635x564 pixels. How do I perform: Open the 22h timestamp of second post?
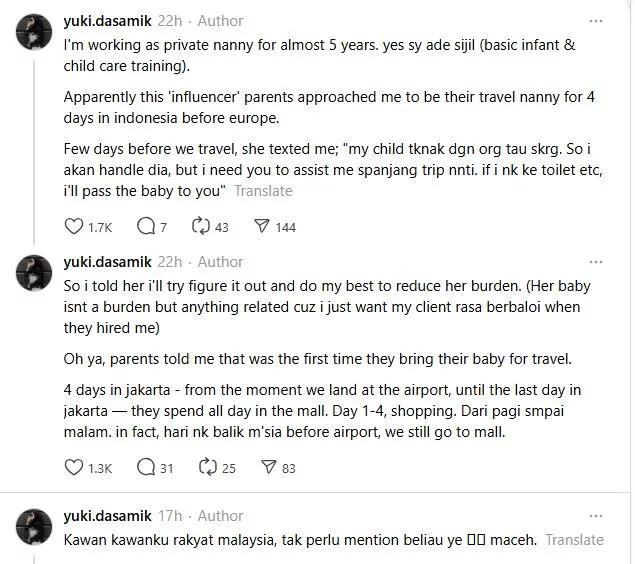point(169,262)
